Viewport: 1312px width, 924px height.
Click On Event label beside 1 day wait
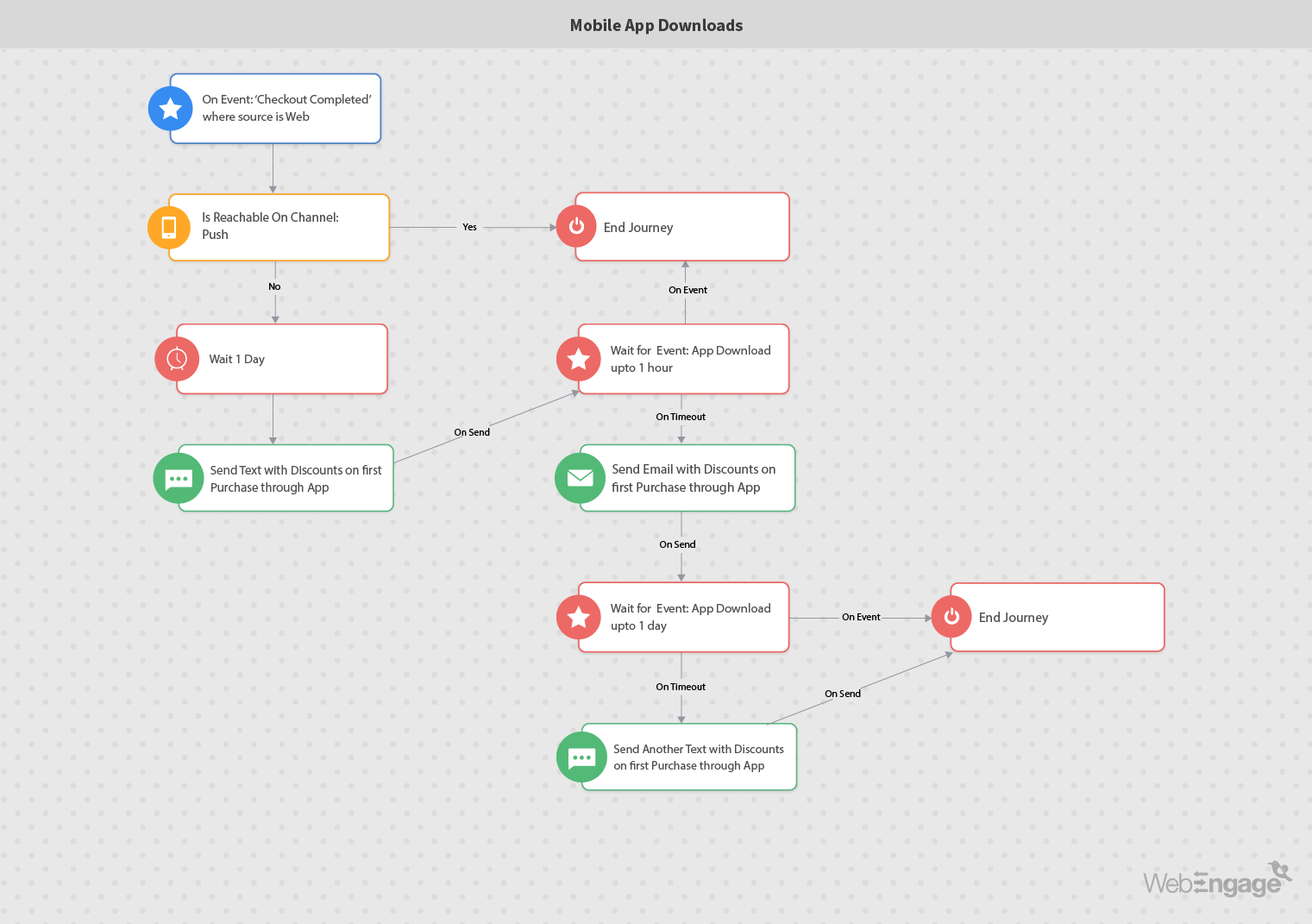861,617
